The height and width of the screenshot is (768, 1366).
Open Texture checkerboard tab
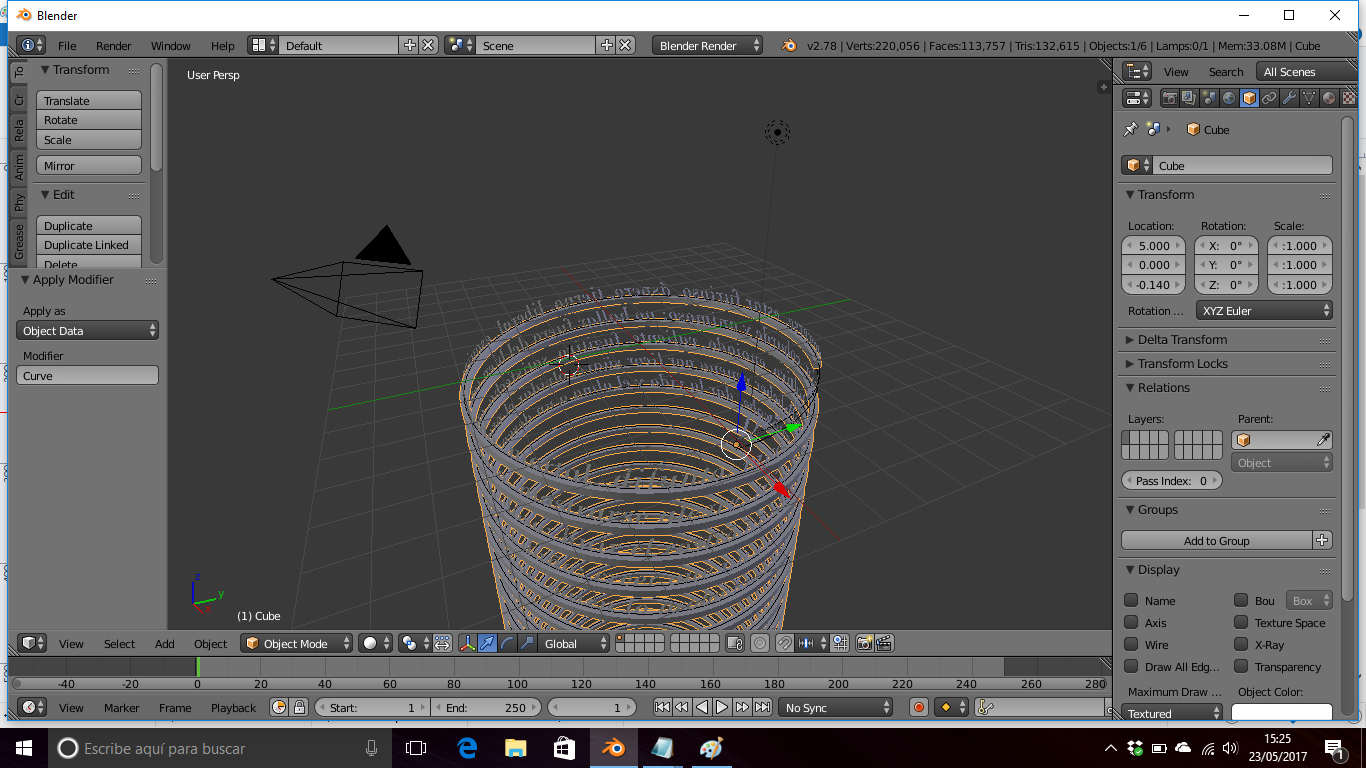click(x=1349, y=98)
